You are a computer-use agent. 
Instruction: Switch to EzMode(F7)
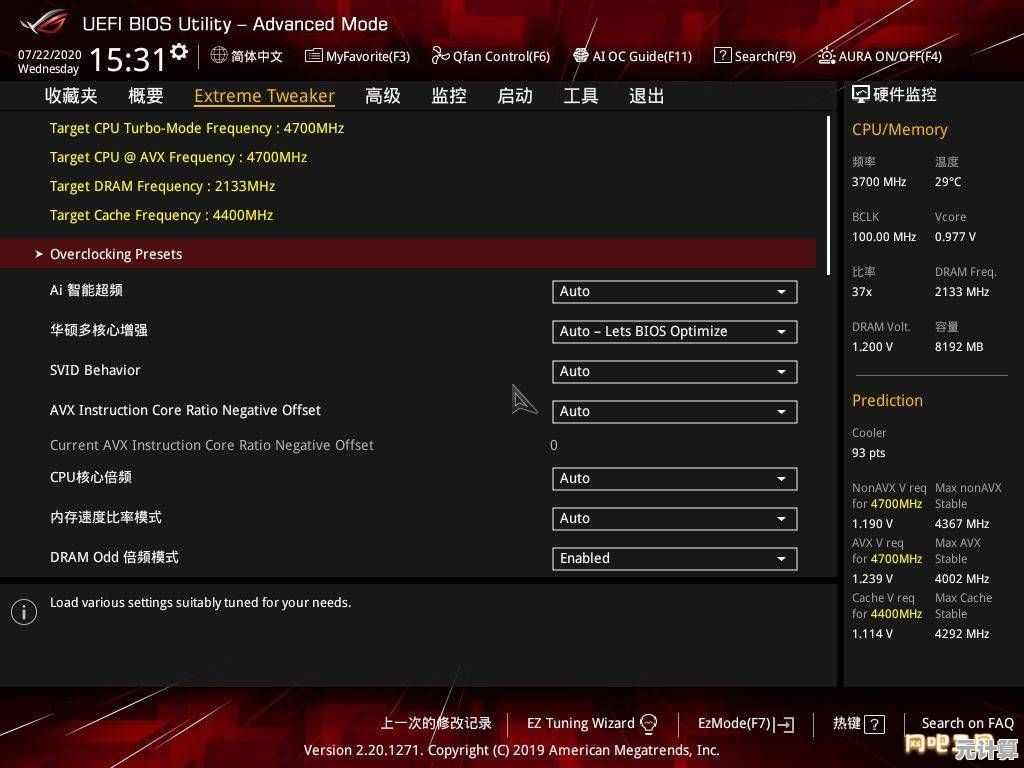click(x=745, y=723)
